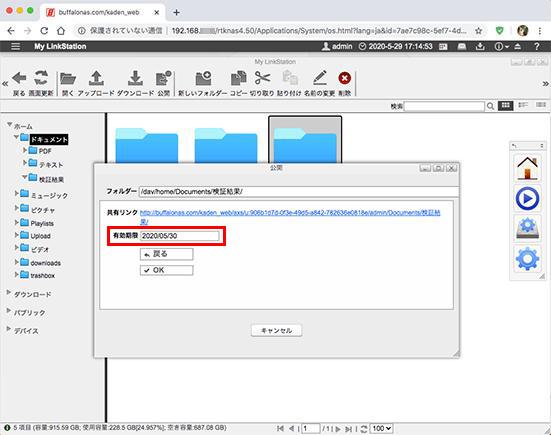The height and width of the screenshot is (435, 551).
Task: Collapse the 検証結果 tree node
Action: (25, 177)
